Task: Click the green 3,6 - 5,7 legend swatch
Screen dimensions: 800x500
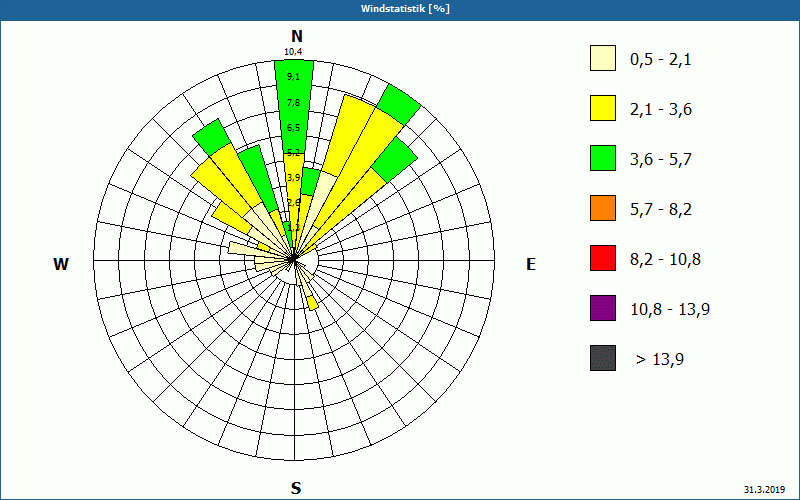Action: click(603, 158)
